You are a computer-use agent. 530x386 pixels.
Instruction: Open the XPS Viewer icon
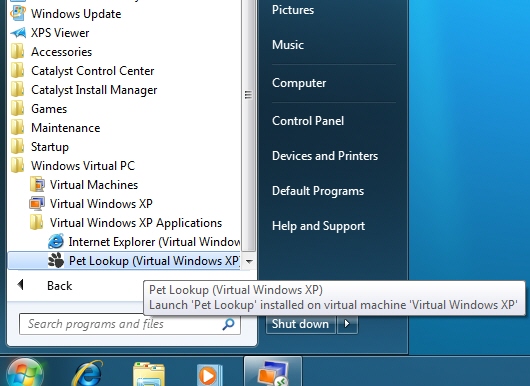pos(18,33)
